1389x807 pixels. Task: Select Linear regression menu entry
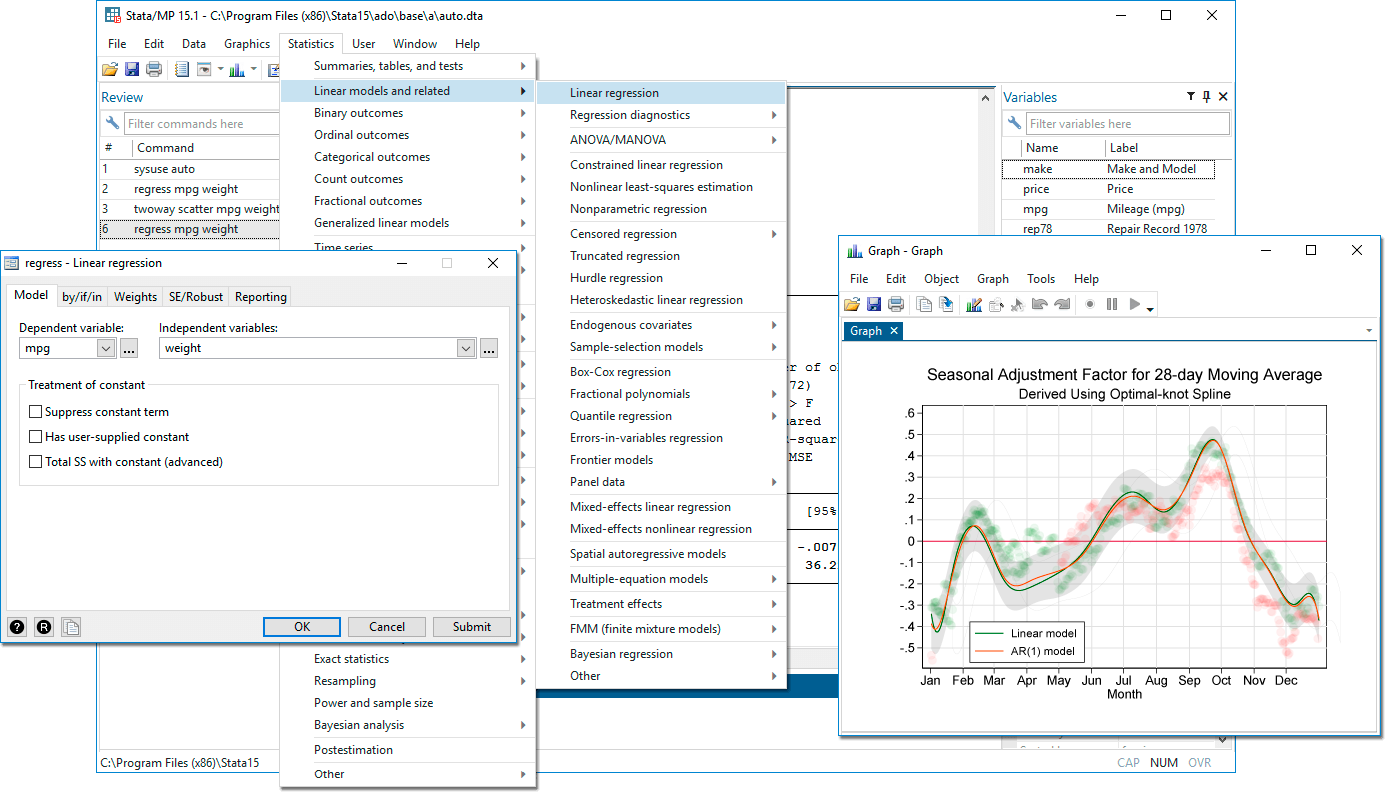(x=661, y=93)
